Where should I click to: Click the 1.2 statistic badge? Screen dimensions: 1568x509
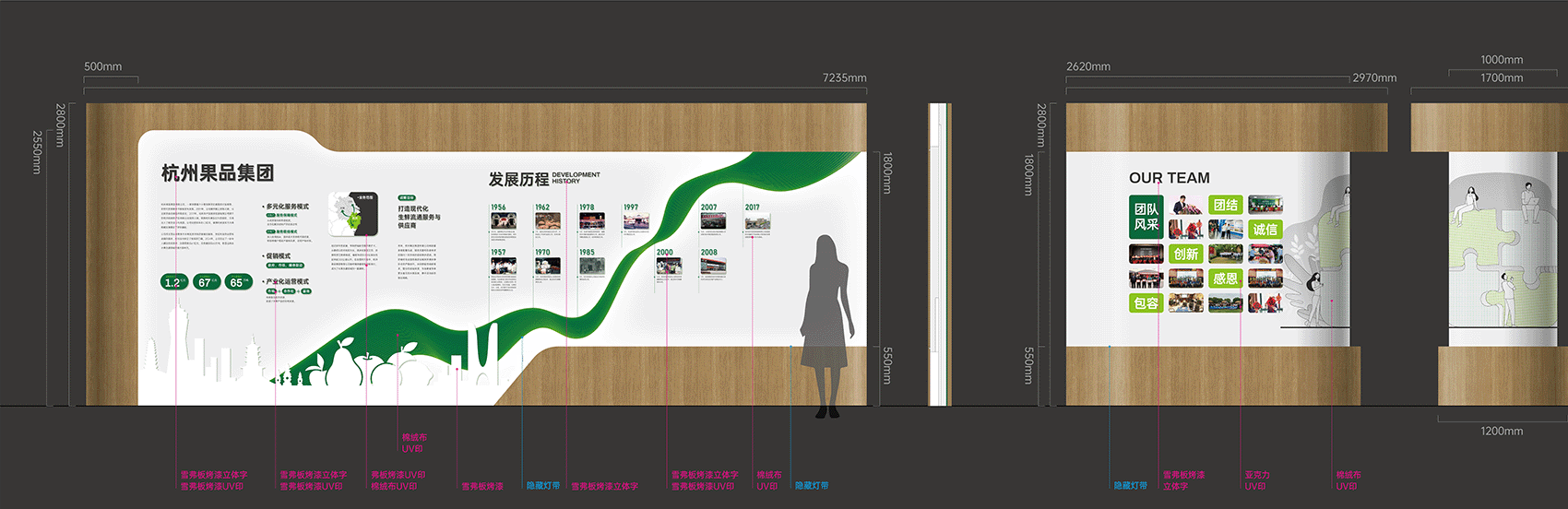pyautogui.click(x=173, y=282)
